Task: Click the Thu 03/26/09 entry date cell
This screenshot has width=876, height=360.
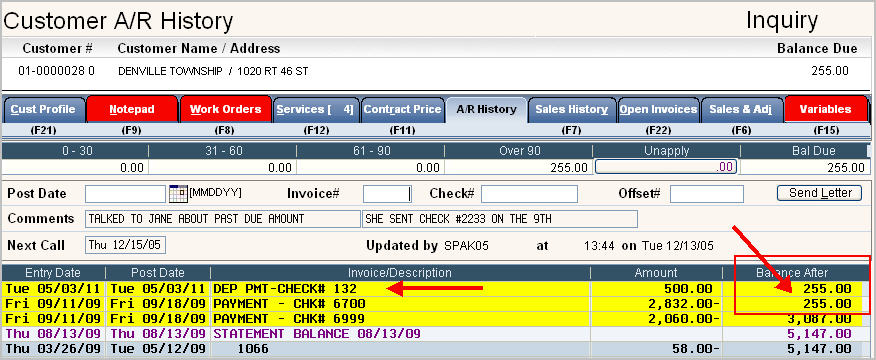Action: coord(53,349)
